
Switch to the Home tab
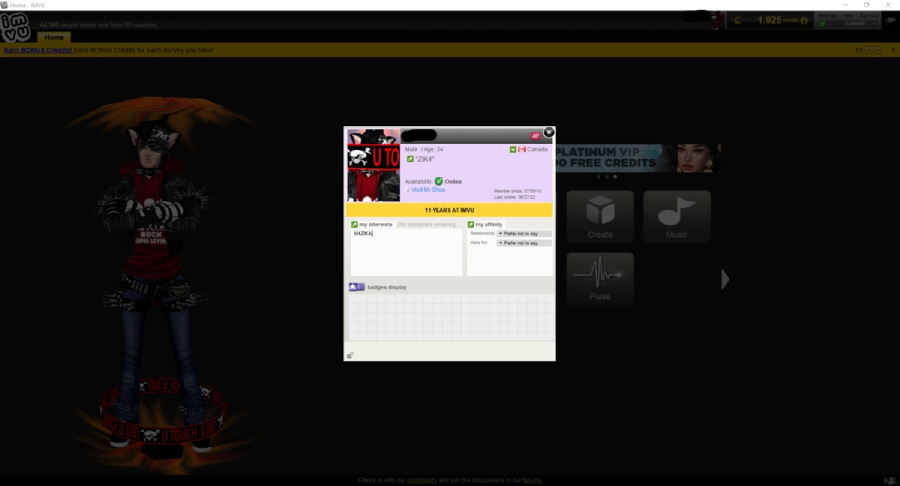coord(54,37)
